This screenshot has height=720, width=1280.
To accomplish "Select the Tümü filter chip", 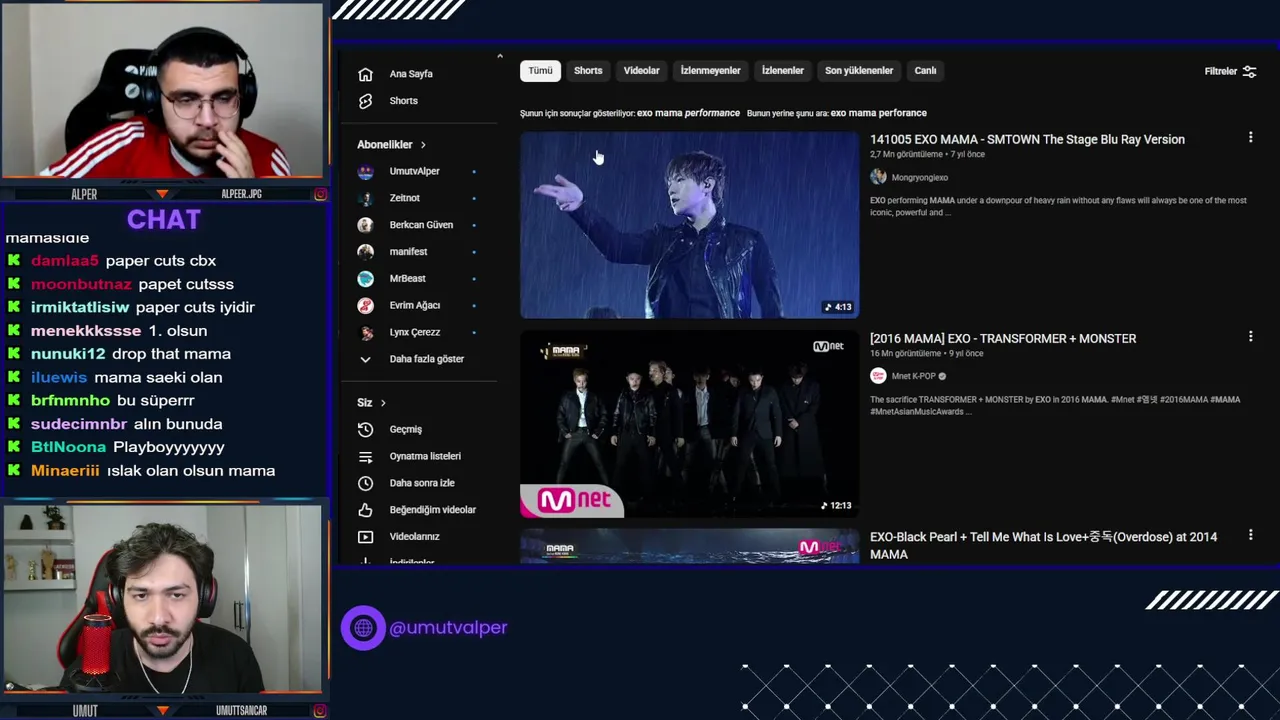I will pyautogui.click(x=540, y=71).
